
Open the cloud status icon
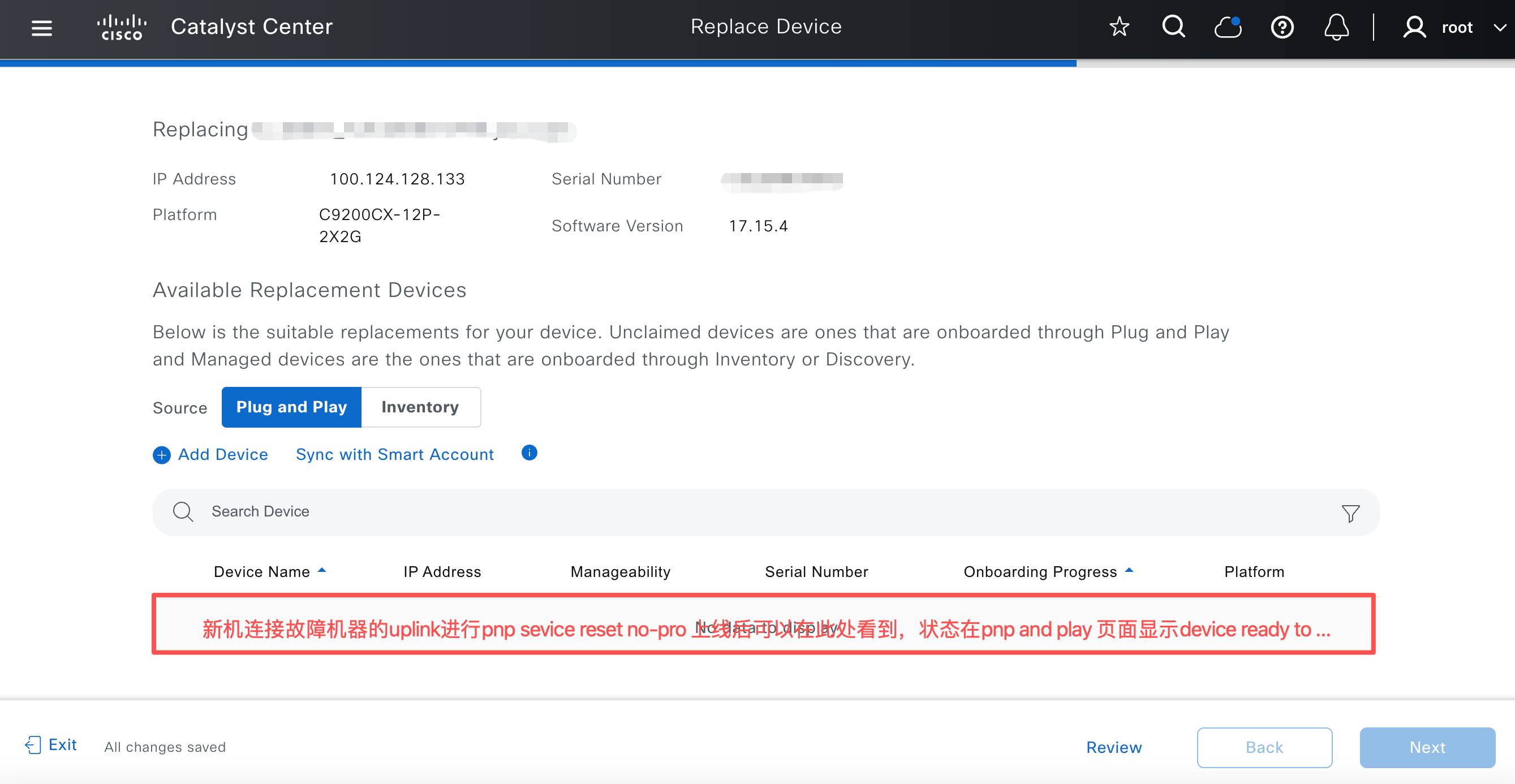(x=1228, y=27)
